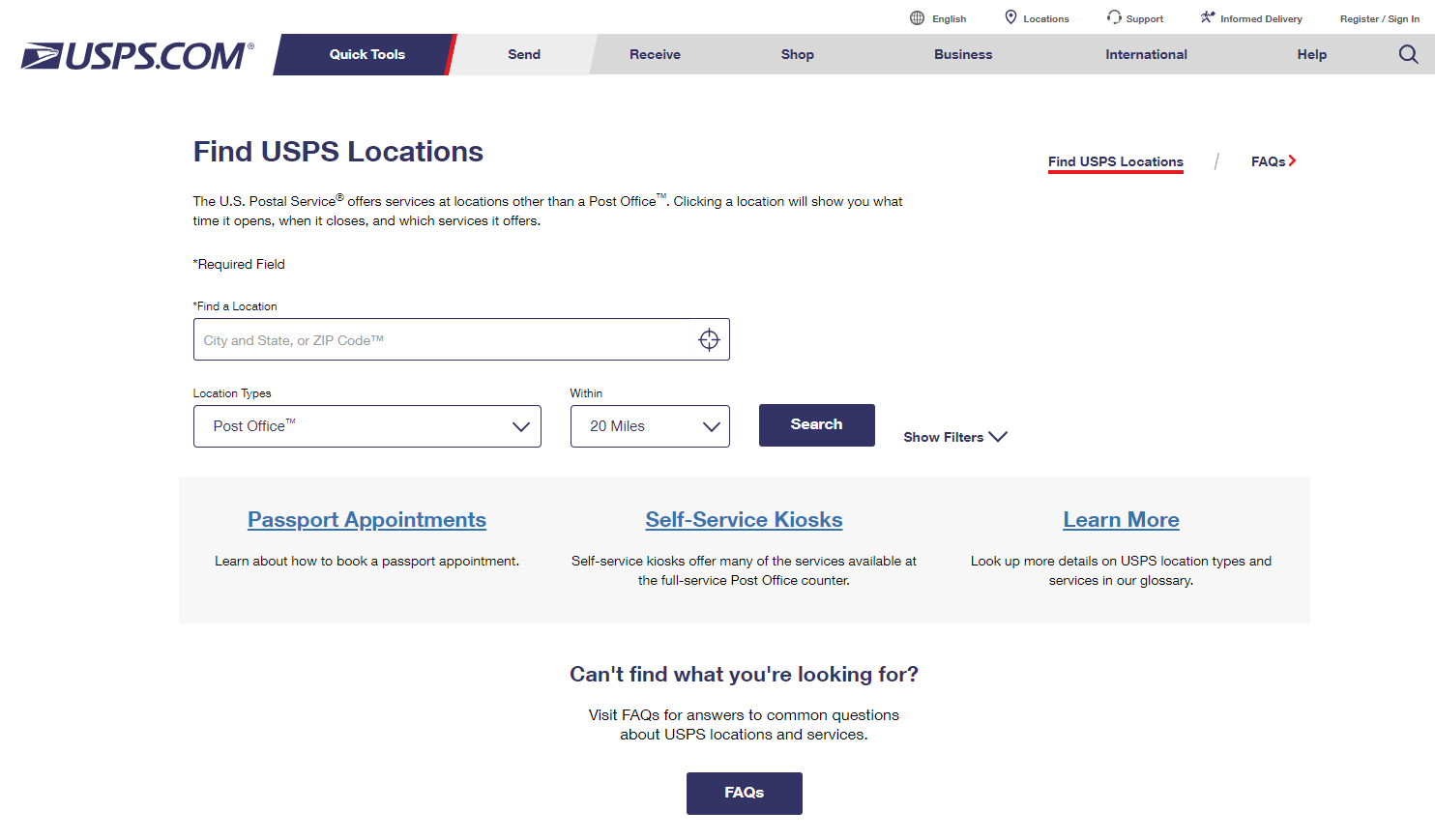Click the globe language icon
This screenshot has width=1435, height=840.
(917, 17)
